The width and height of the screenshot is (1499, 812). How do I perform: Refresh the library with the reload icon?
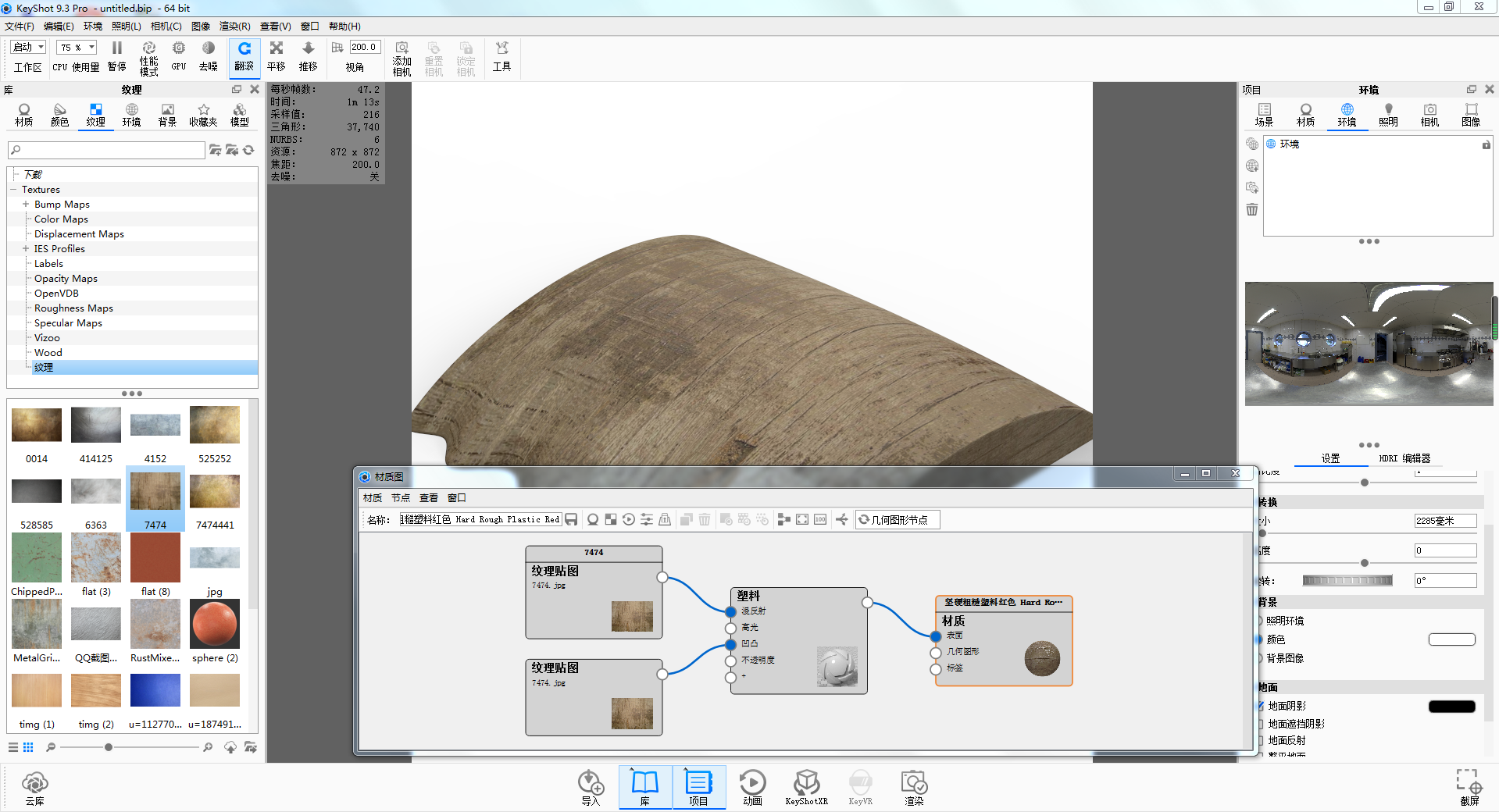pyautogui.click(x=248, y=150)
